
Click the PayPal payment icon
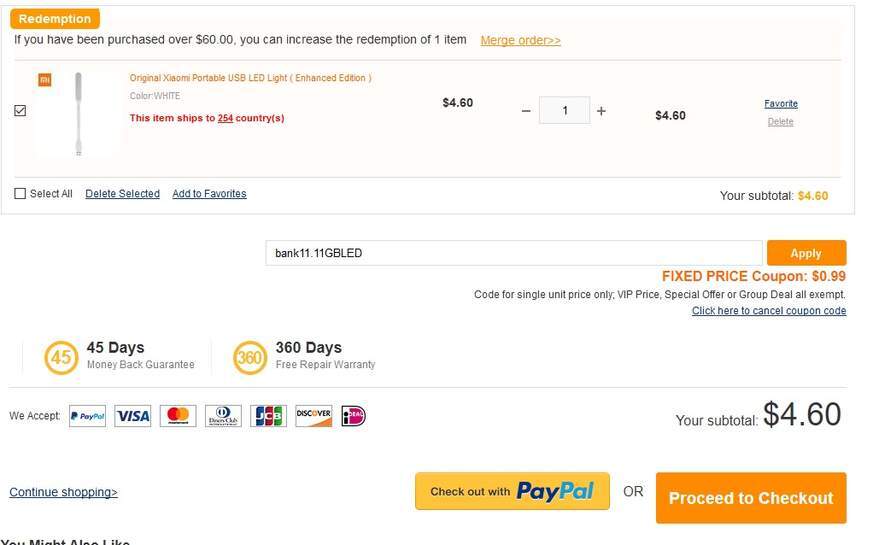[87, 416]
